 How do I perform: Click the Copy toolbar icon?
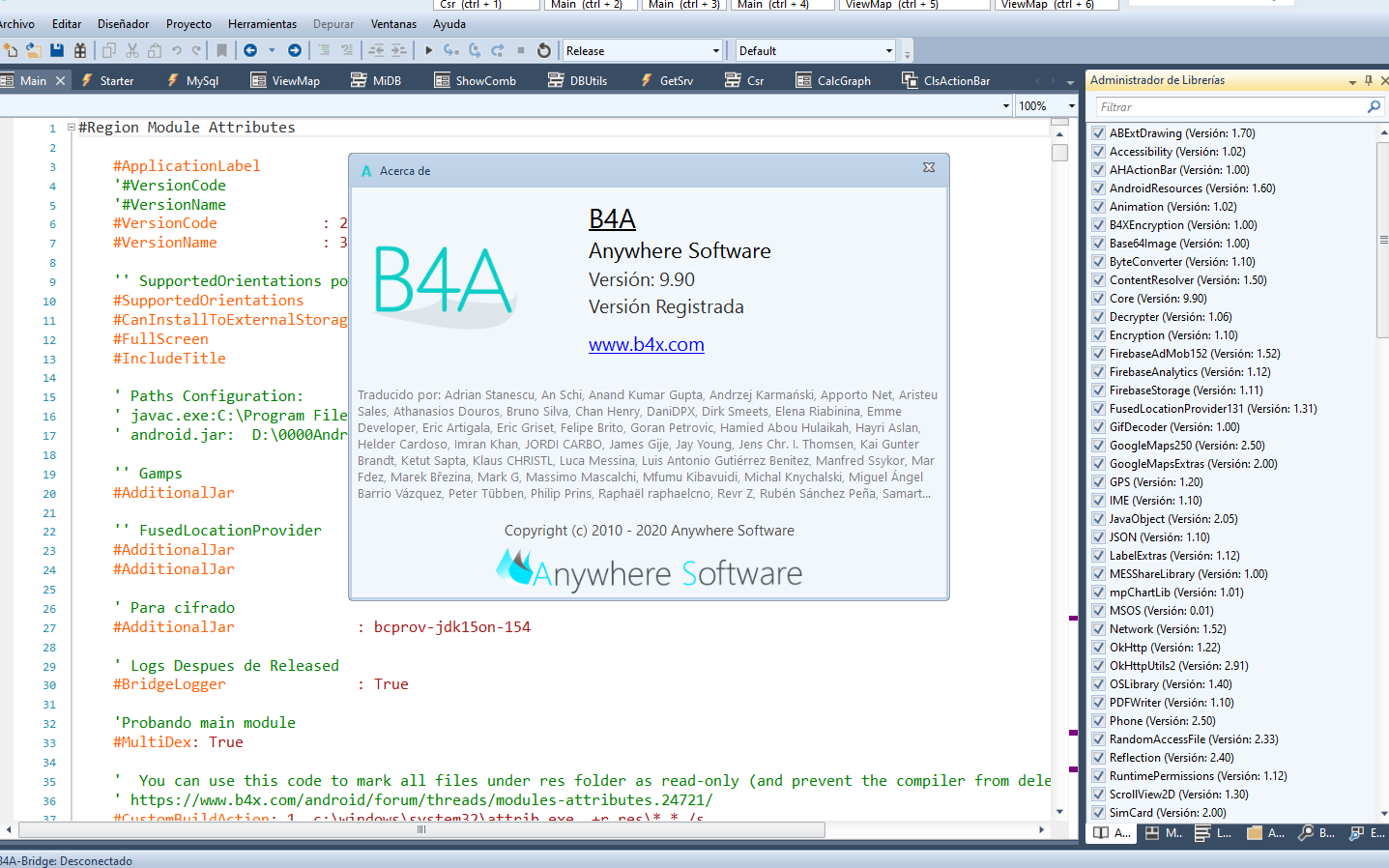(x=109, y=50)
